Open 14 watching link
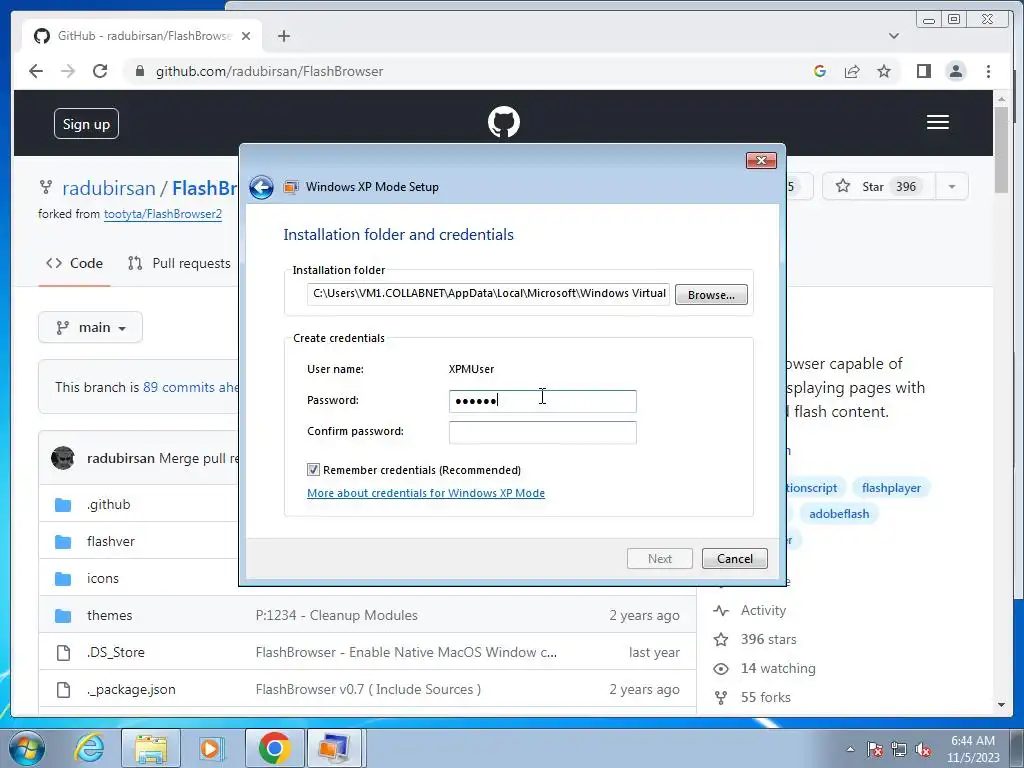 tap(778, 668)
